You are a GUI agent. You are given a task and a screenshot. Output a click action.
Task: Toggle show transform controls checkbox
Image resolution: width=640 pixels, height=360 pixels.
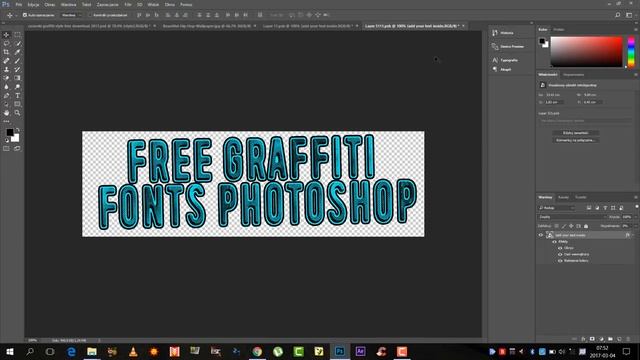(90, 15)
